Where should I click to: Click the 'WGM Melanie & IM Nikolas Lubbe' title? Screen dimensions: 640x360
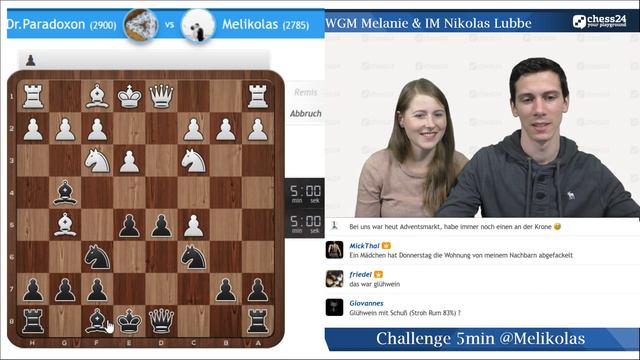[428, 23]
